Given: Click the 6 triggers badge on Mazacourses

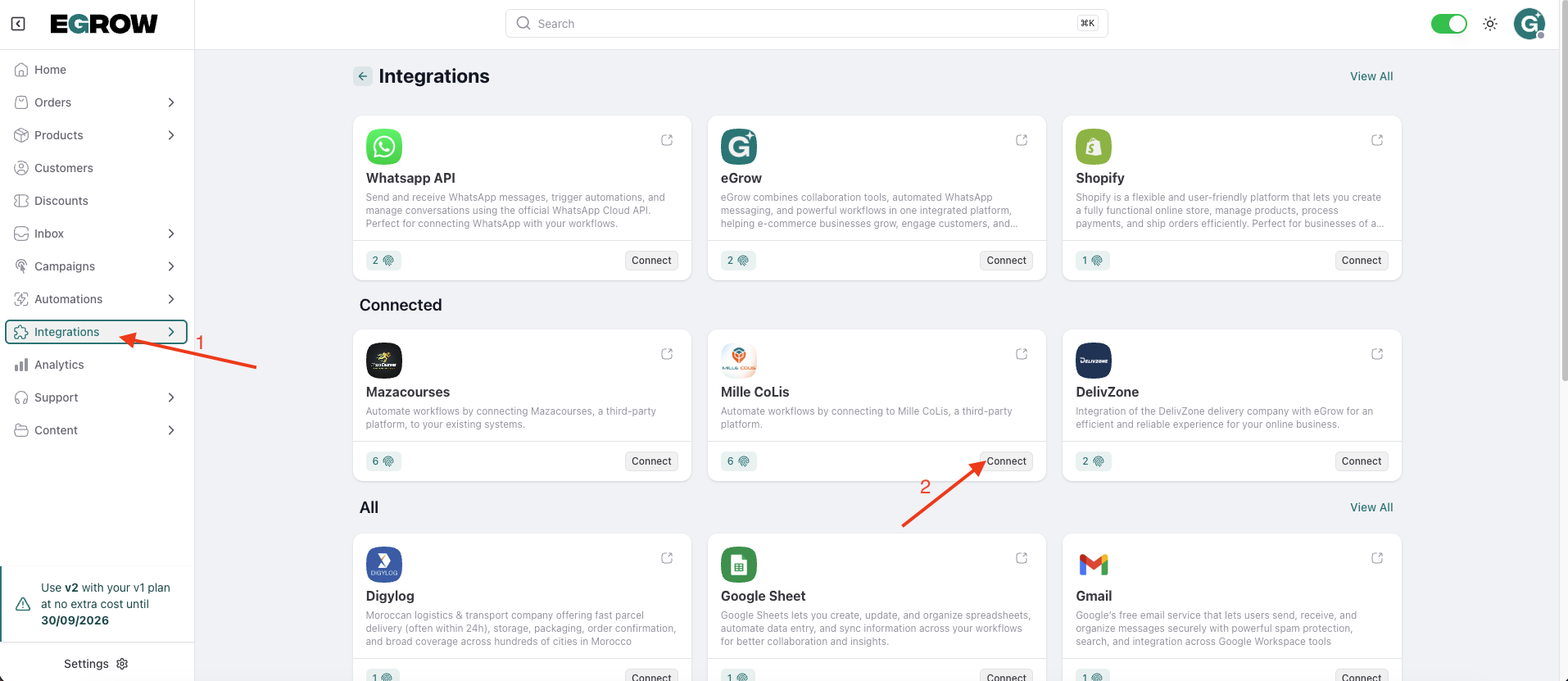Looking at the screenshot, I should click(x=383, y=461).
